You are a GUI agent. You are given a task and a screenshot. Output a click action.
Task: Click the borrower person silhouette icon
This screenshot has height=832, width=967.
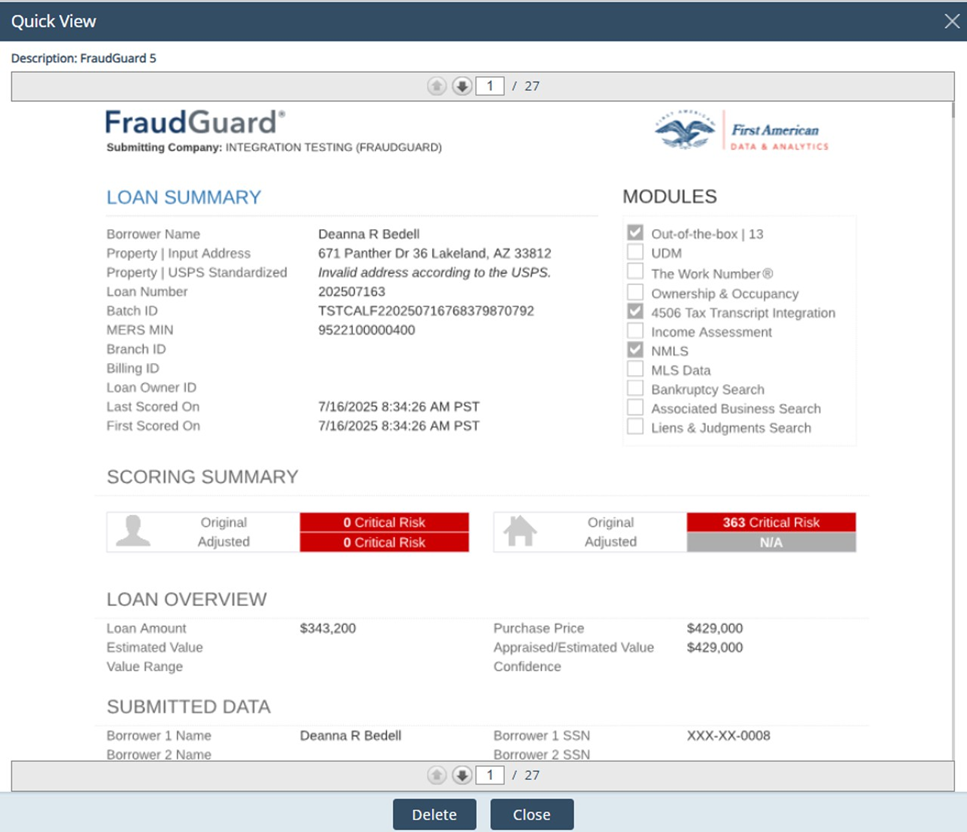coord(133,531)
